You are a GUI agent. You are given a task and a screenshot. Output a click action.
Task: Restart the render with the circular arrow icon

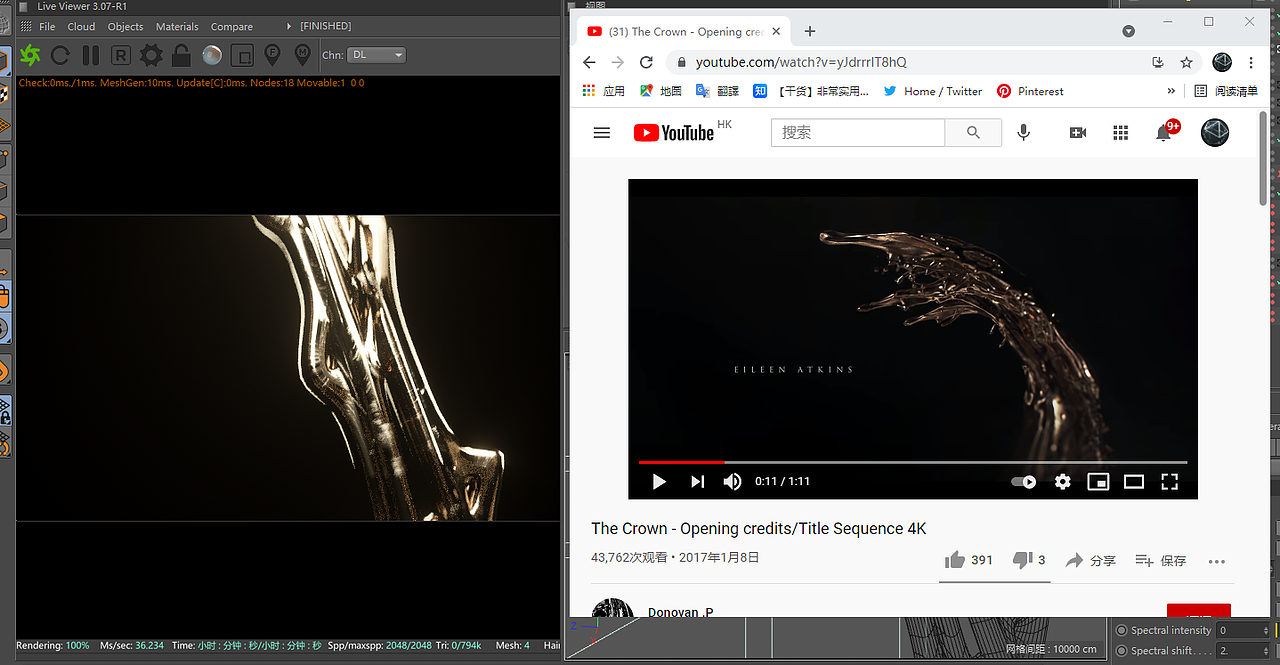pyautogui.click(x=60, y=55)
